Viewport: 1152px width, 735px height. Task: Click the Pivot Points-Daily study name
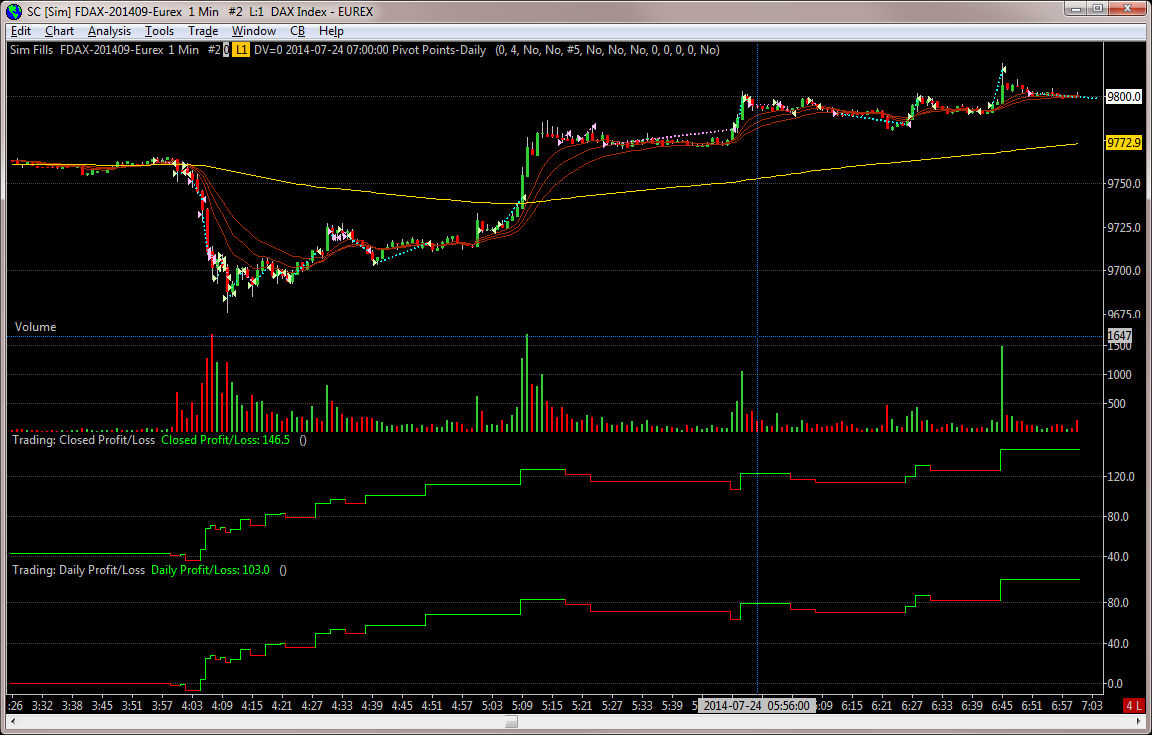click(439, 50)
